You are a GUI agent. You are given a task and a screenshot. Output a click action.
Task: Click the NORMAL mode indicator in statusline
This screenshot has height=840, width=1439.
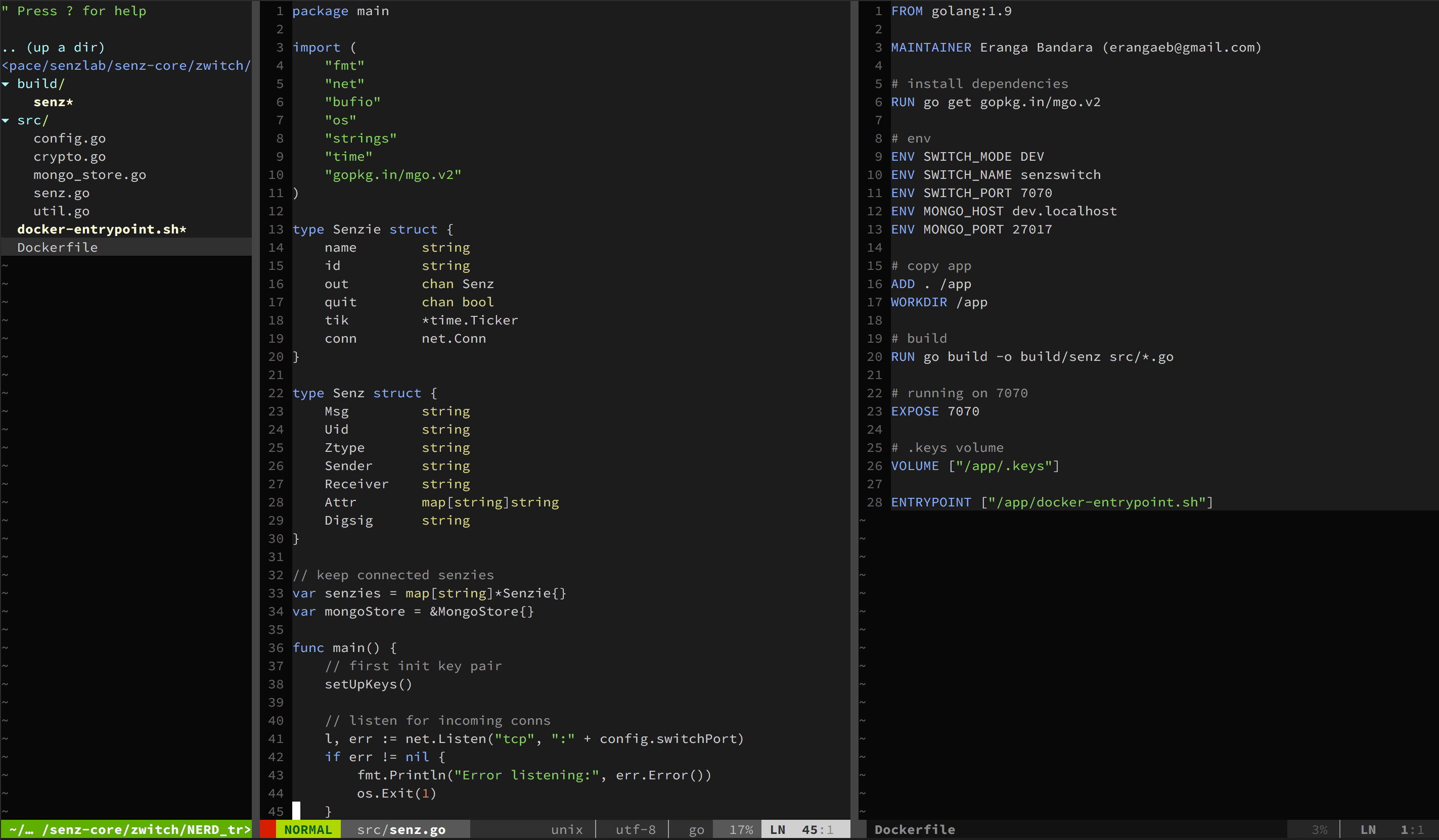click(x=308, y=829)
